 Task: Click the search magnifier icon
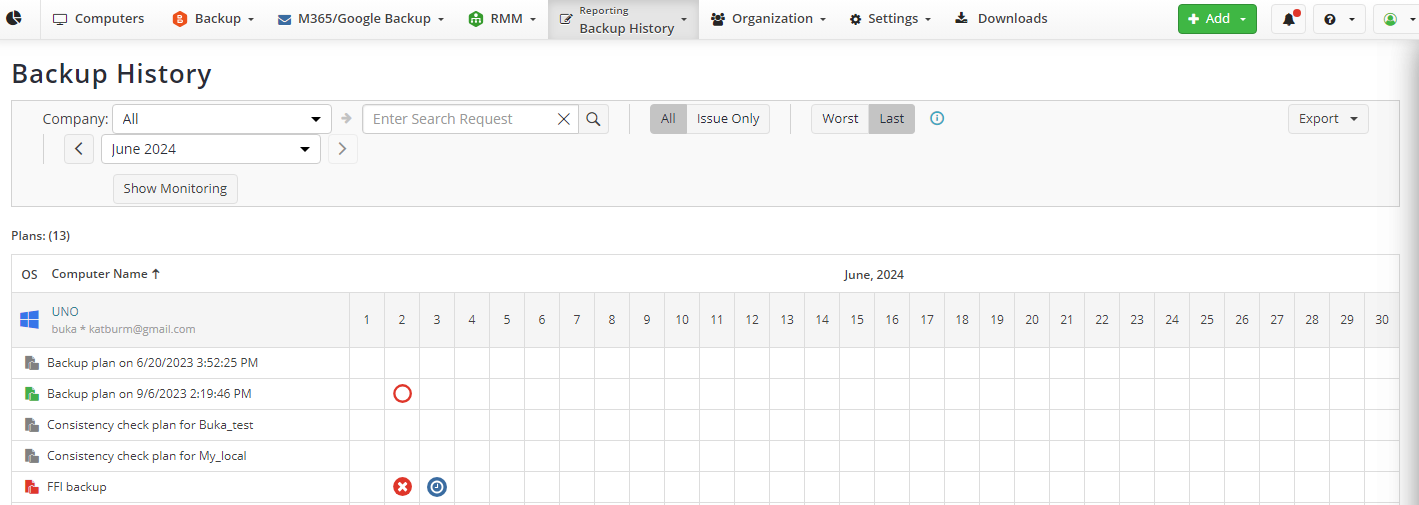pos(593,119)
